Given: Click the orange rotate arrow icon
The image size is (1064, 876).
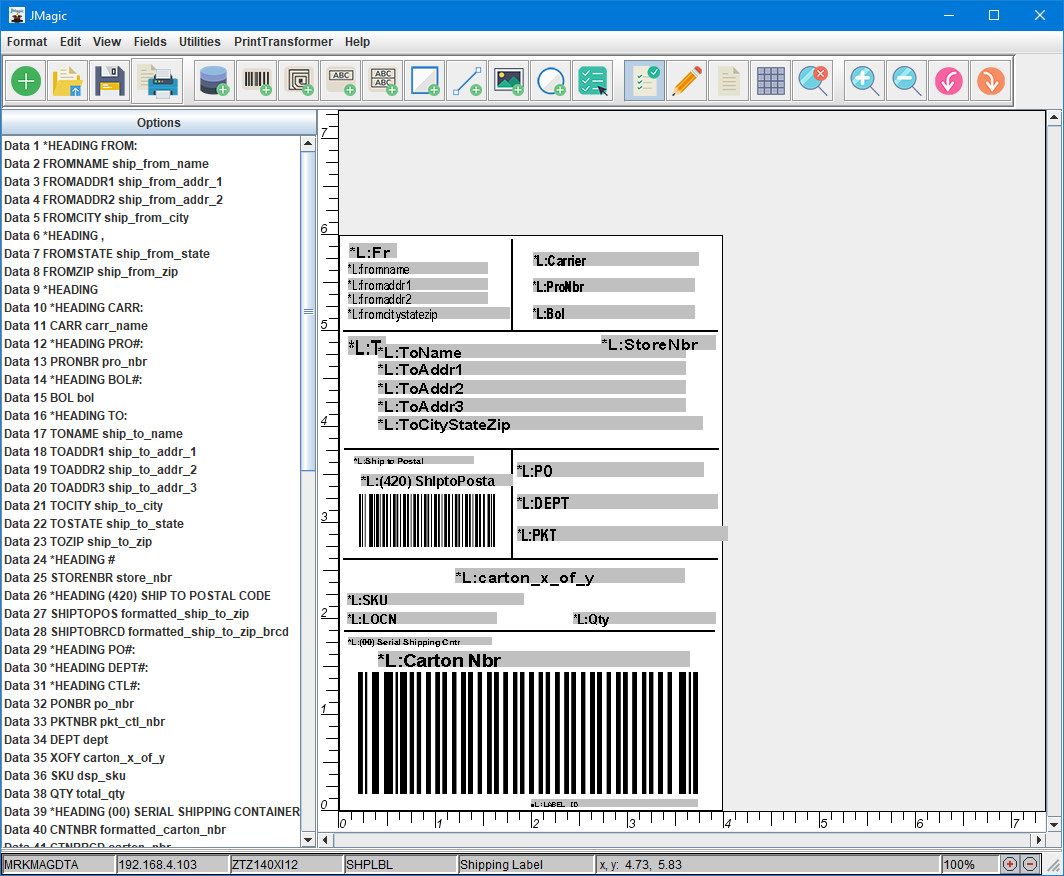Looking at the screenshot, I should tap(991, 81).
